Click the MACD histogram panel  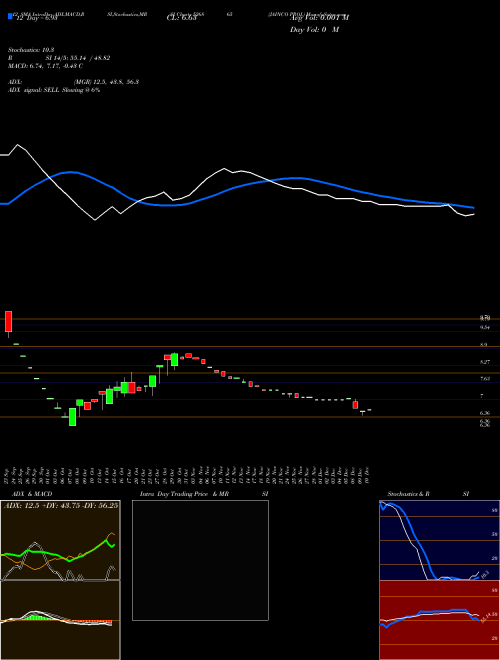click(60, 620)
